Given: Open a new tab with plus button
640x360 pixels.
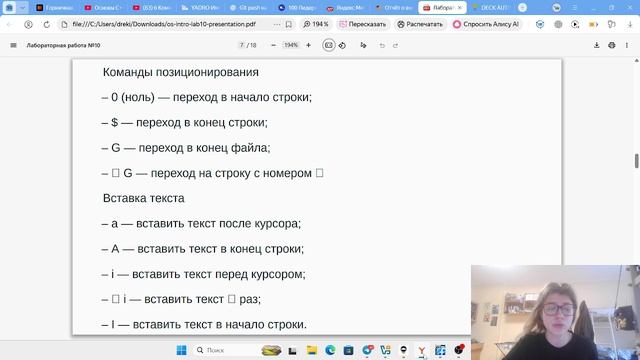Looking at the screenshot, I should [522, 8].
